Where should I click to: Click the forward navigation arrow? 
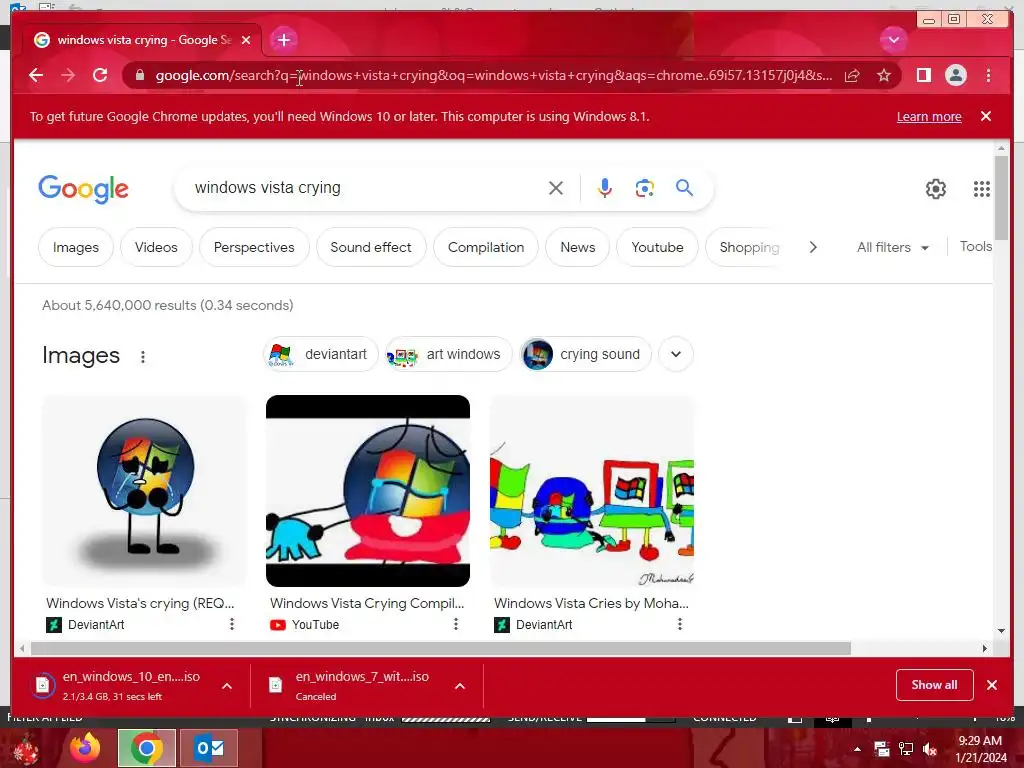click(68, 75)
